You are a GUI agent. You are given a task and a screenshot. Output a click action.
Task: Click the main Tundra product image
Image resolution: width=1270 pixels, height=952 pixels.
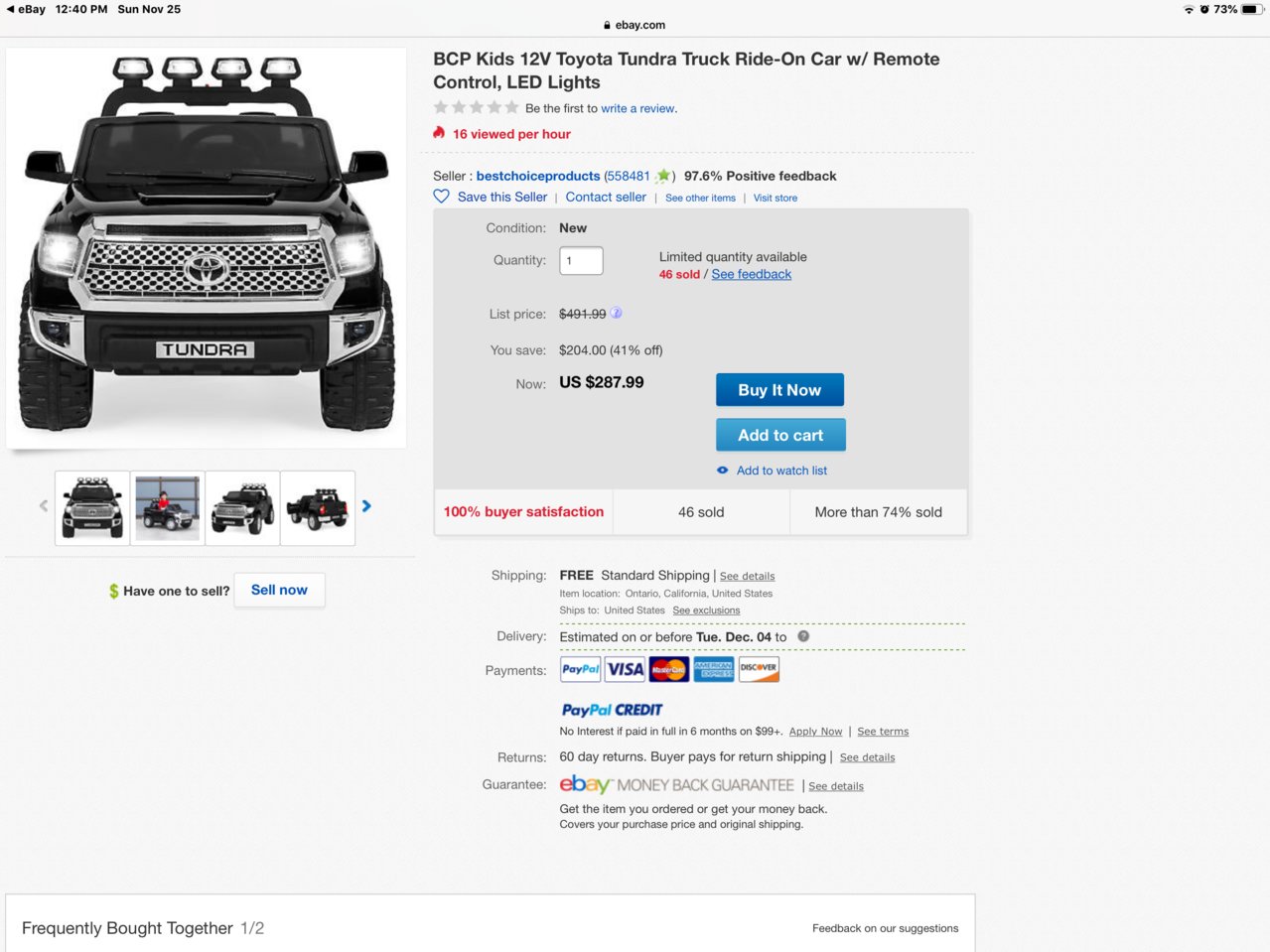207,247
